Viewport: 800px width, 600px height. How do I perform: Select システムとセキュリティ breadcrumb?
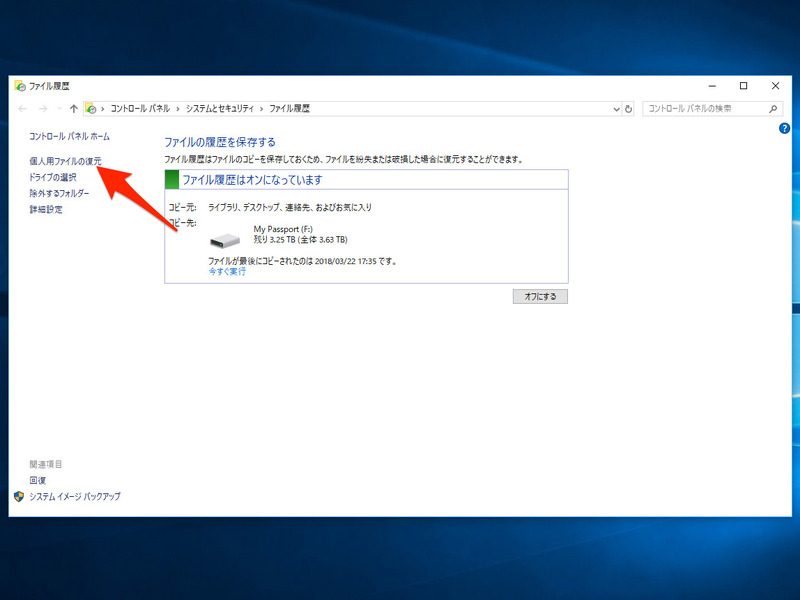point(219,109)
